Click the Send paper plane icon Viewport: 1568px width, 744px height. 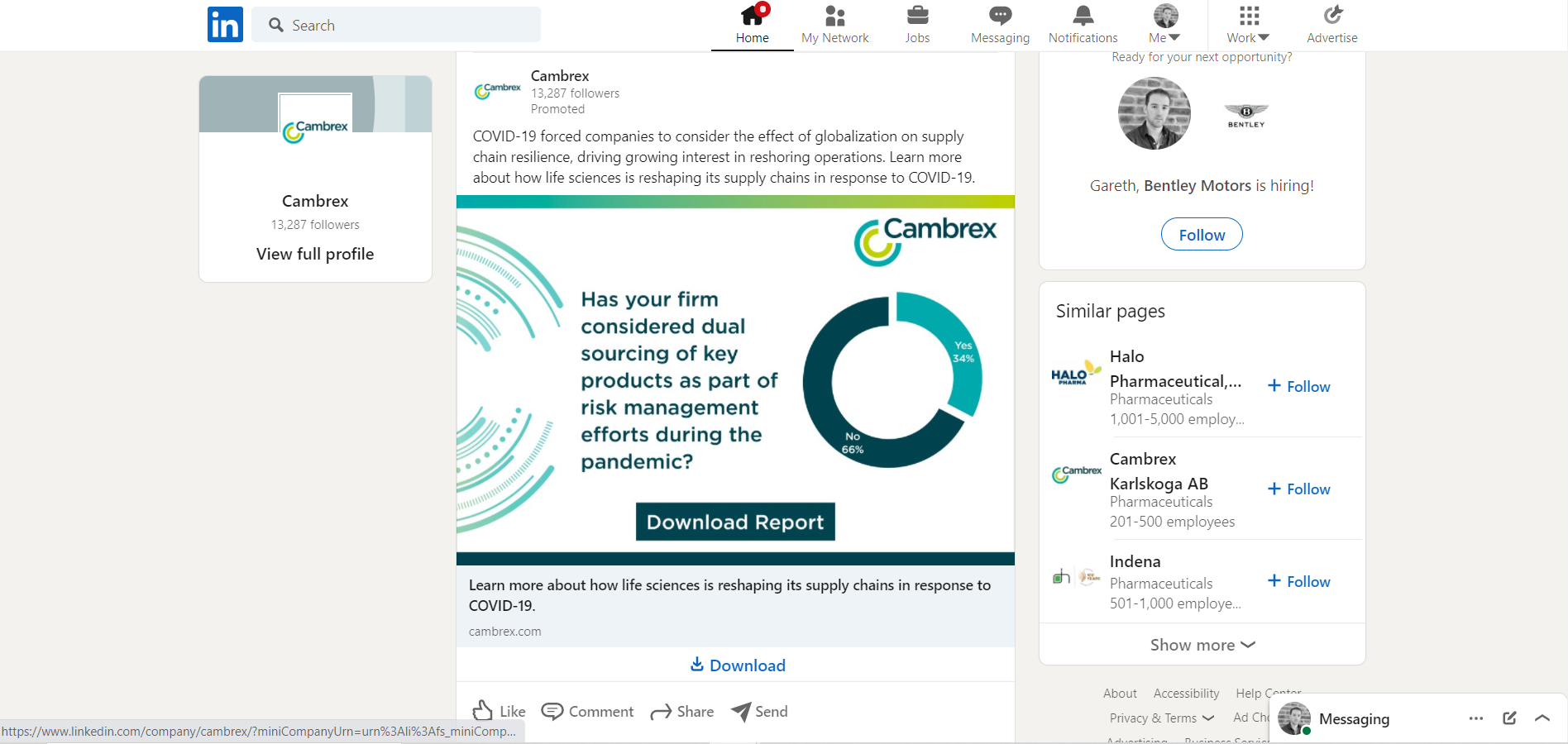(x=741, y=711)
